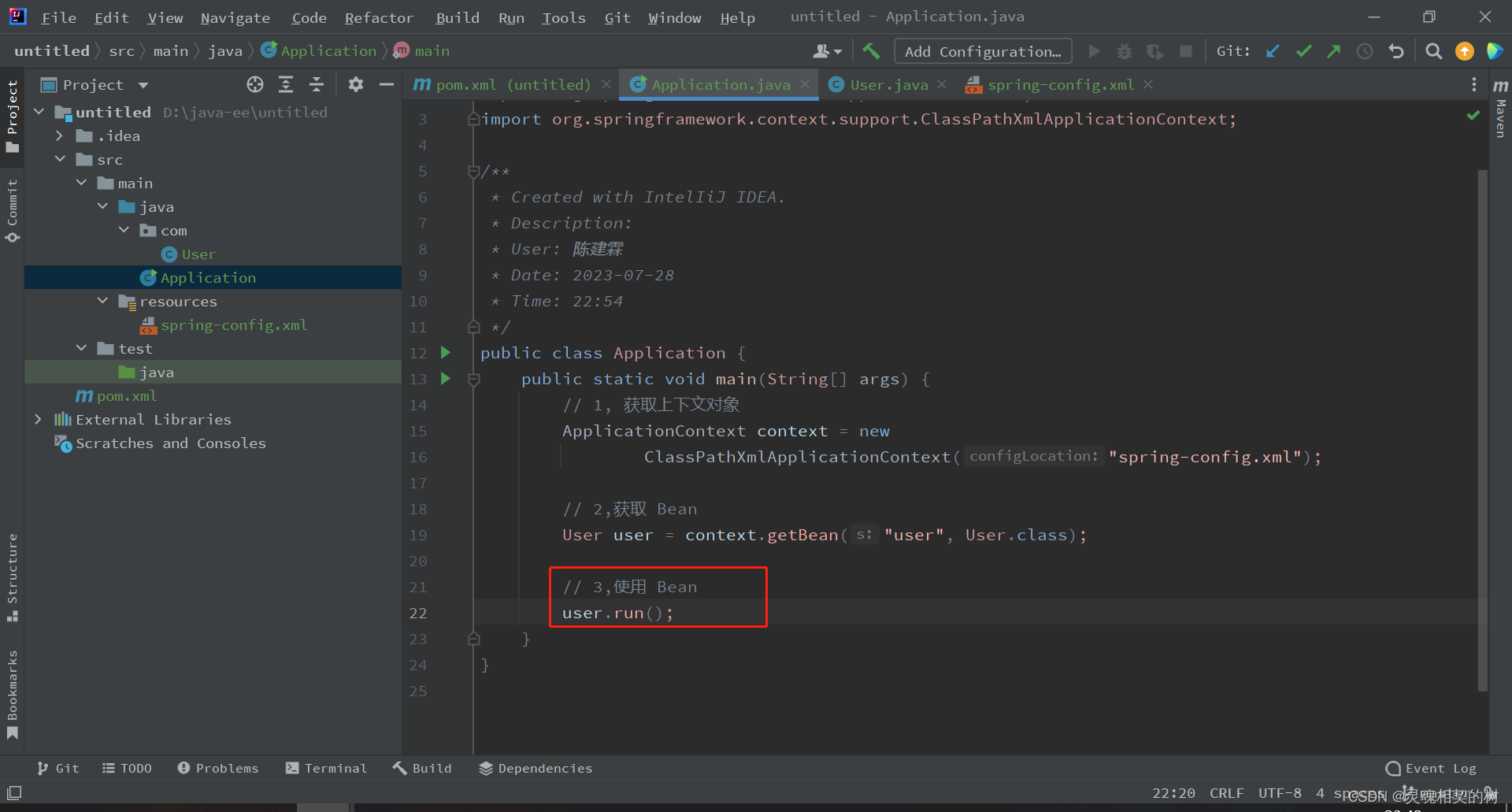Click the Git Rollback undo icon

pyautogui.click(x=1396, y=51)
